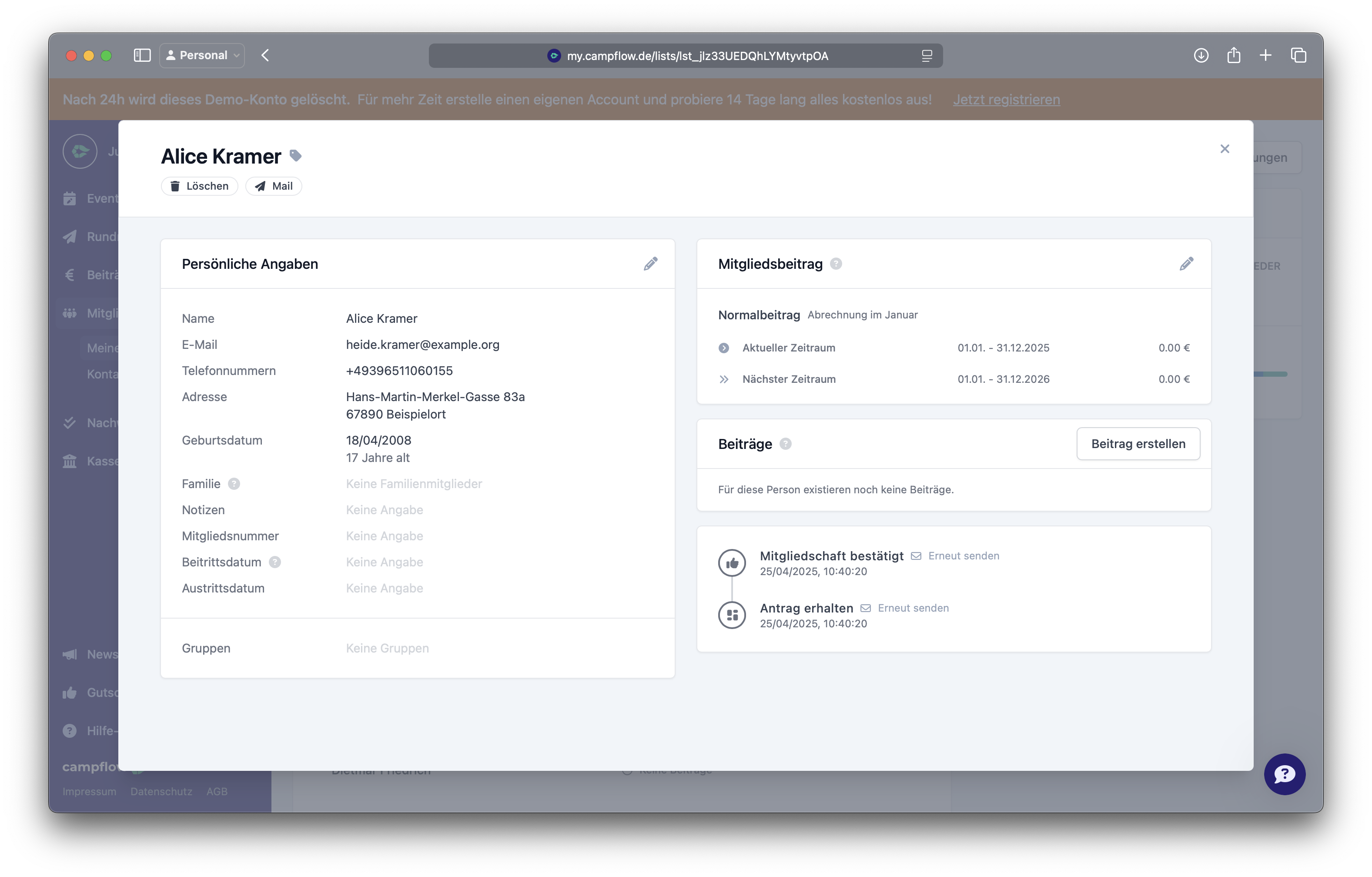Expand the Personal profile dropdown
The width and height of the screenshot is (1372, 877).
pyautogui.click(x=202, y=55)
